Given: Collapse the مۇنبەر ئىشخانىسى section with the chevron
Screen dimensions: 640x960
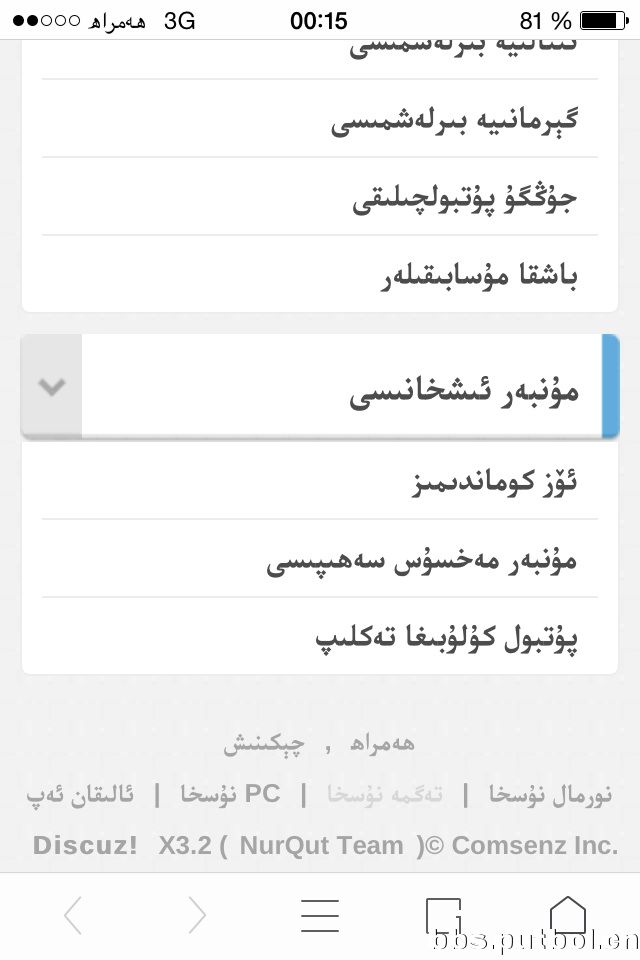Looking at the screenshot, I should click(x=51, y=386).
